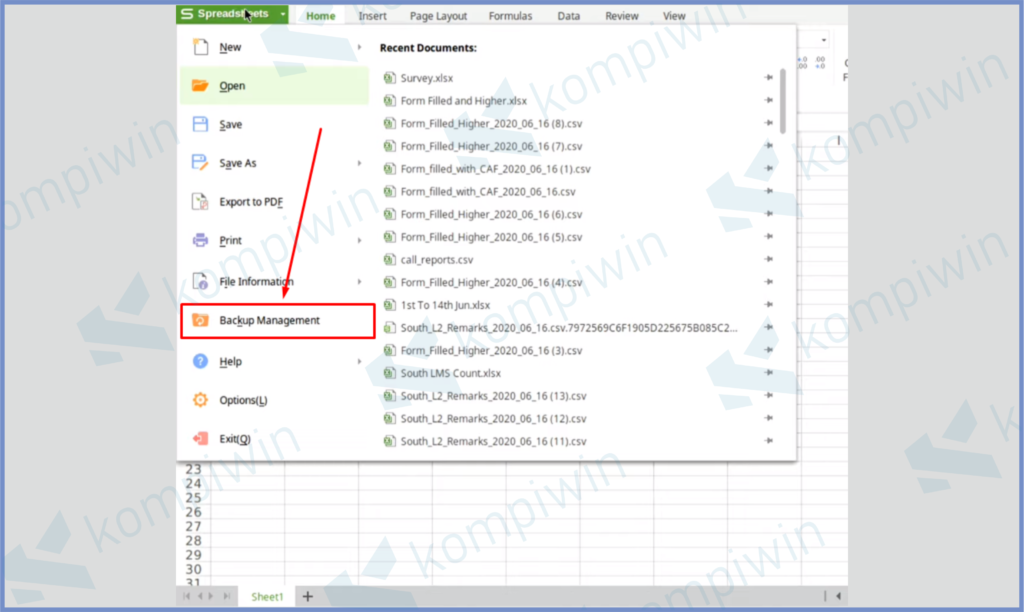Open the Spreadsheets menu dropdown arrow
This screenshot has width=1024, height=612.
[284, 15]
